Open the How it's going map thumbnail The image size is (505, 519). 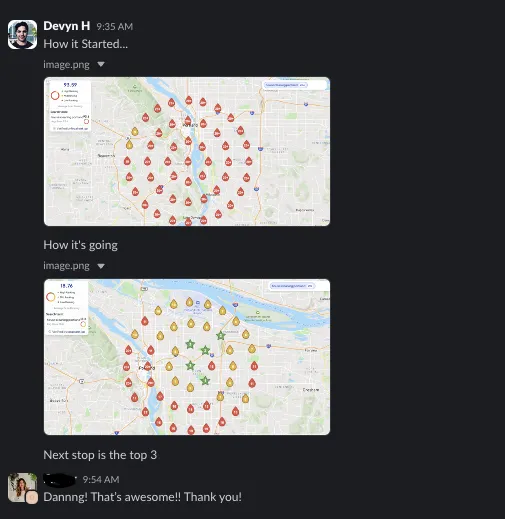(187, 357)
